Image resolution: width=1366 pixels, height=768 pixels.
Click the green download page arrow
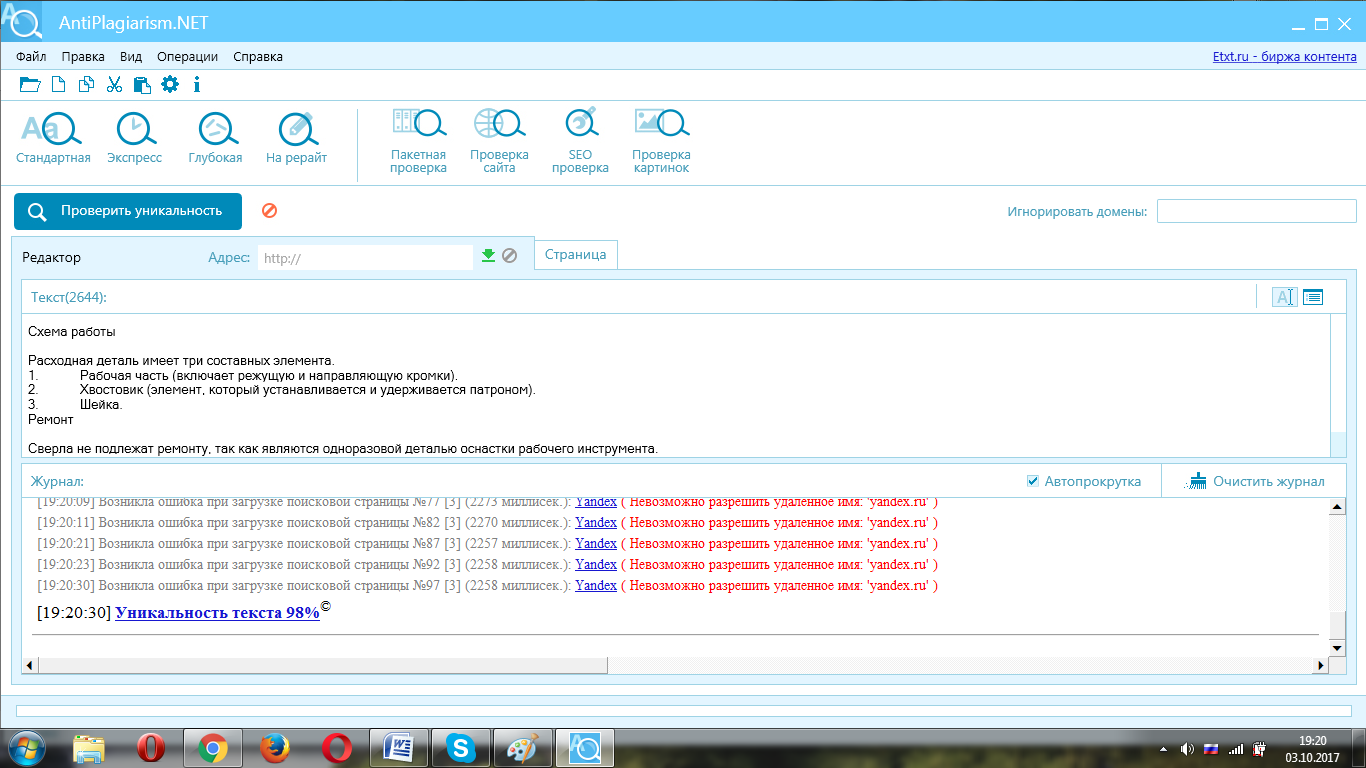tap(488, 256)
